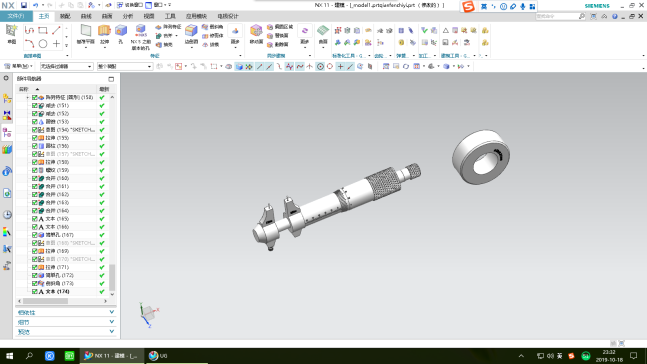Open the dropdown arrow under 拉伸
Viewport: 647px width, 364px height.
click(104, 47)
